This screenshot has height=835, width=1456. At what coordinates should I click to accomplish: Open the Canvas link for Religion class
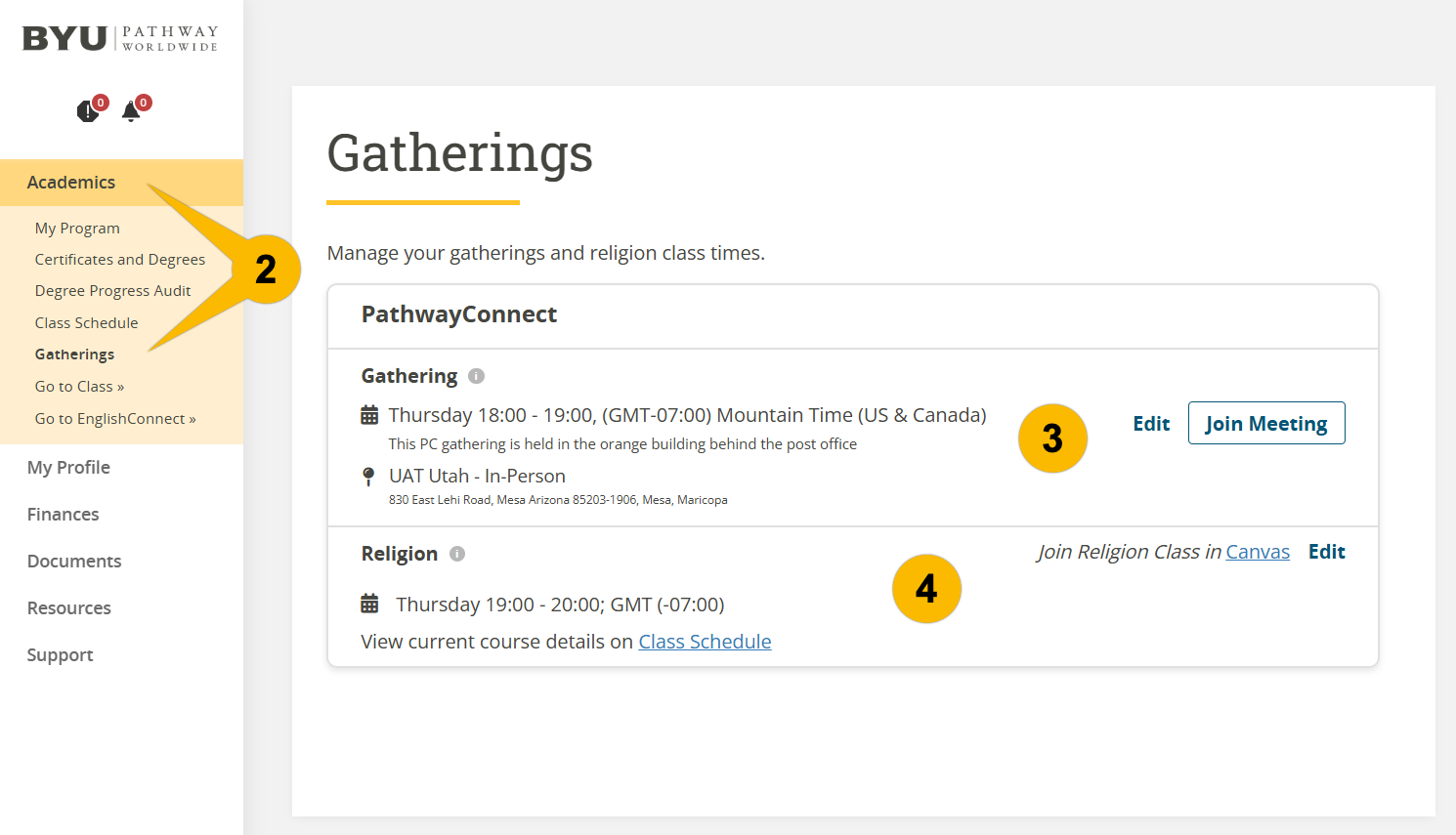pyautogui.click(x=1258, y=552)
